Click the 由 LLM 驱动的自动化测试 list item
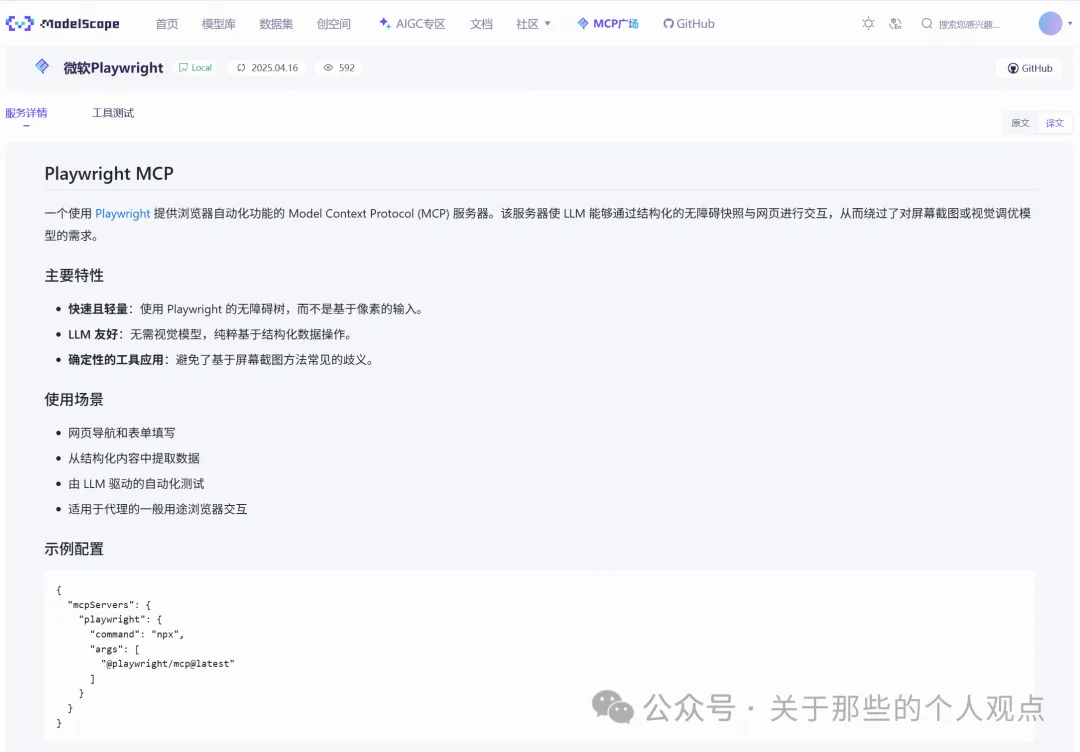This screenshot has width=1080, height=752. (136, 483)
